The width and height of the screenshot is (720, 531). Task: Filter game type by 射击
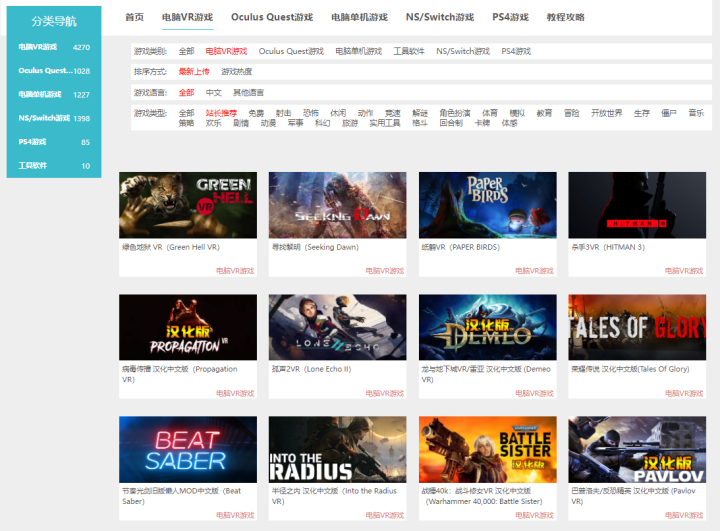click(x=284, y=113)
